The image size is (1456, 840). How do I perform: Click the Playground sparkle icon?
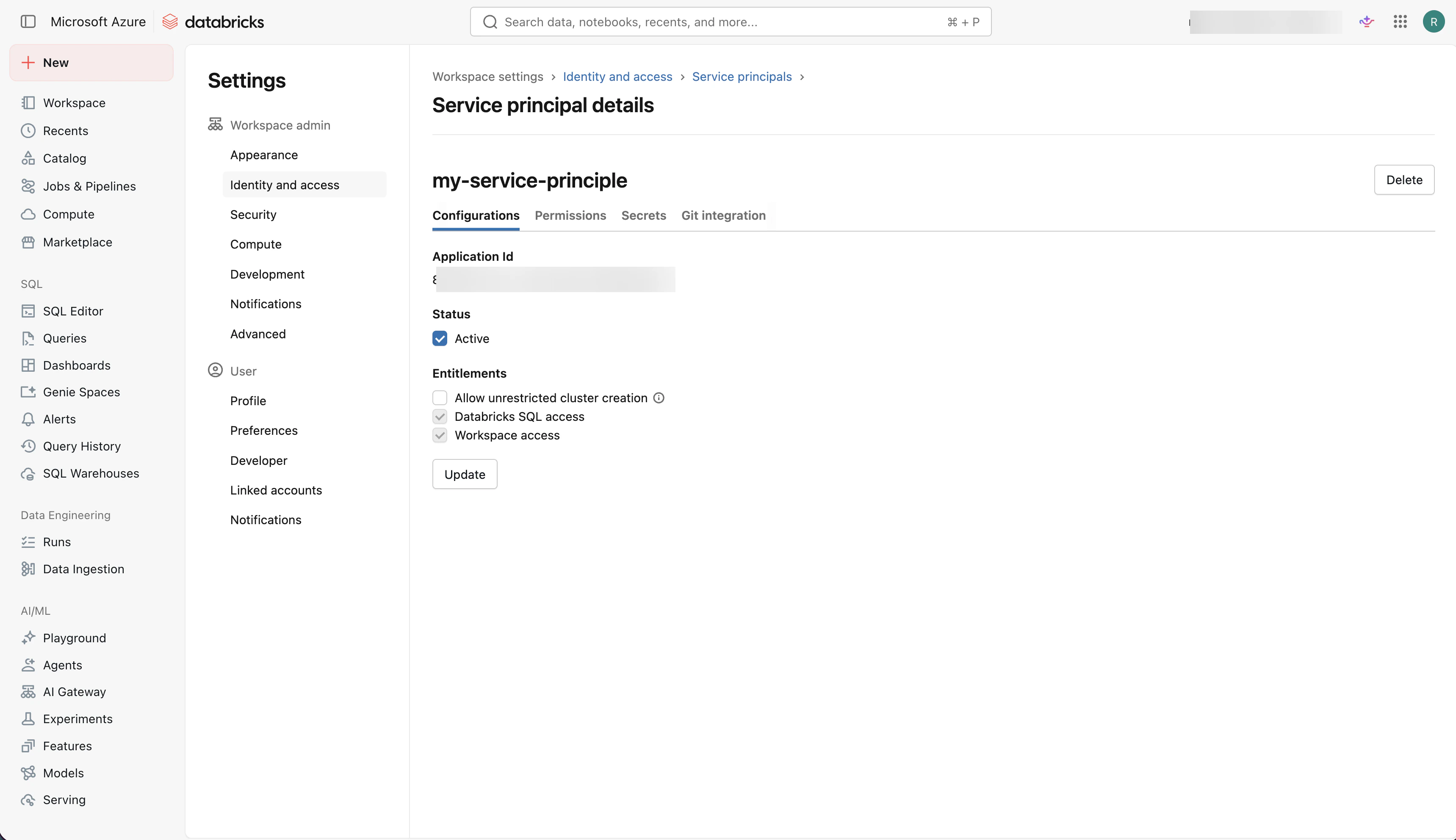[28, 638]
